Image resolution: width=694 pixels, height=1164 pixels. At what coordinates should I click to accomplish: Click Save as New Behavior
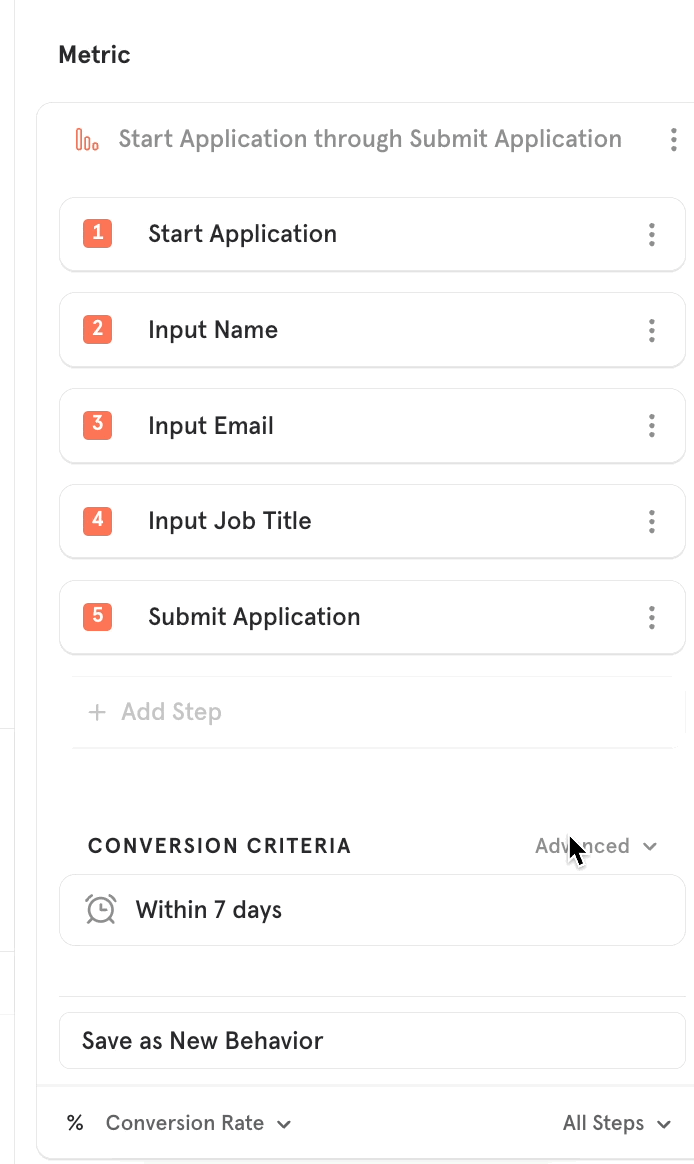pos(201,1040)
